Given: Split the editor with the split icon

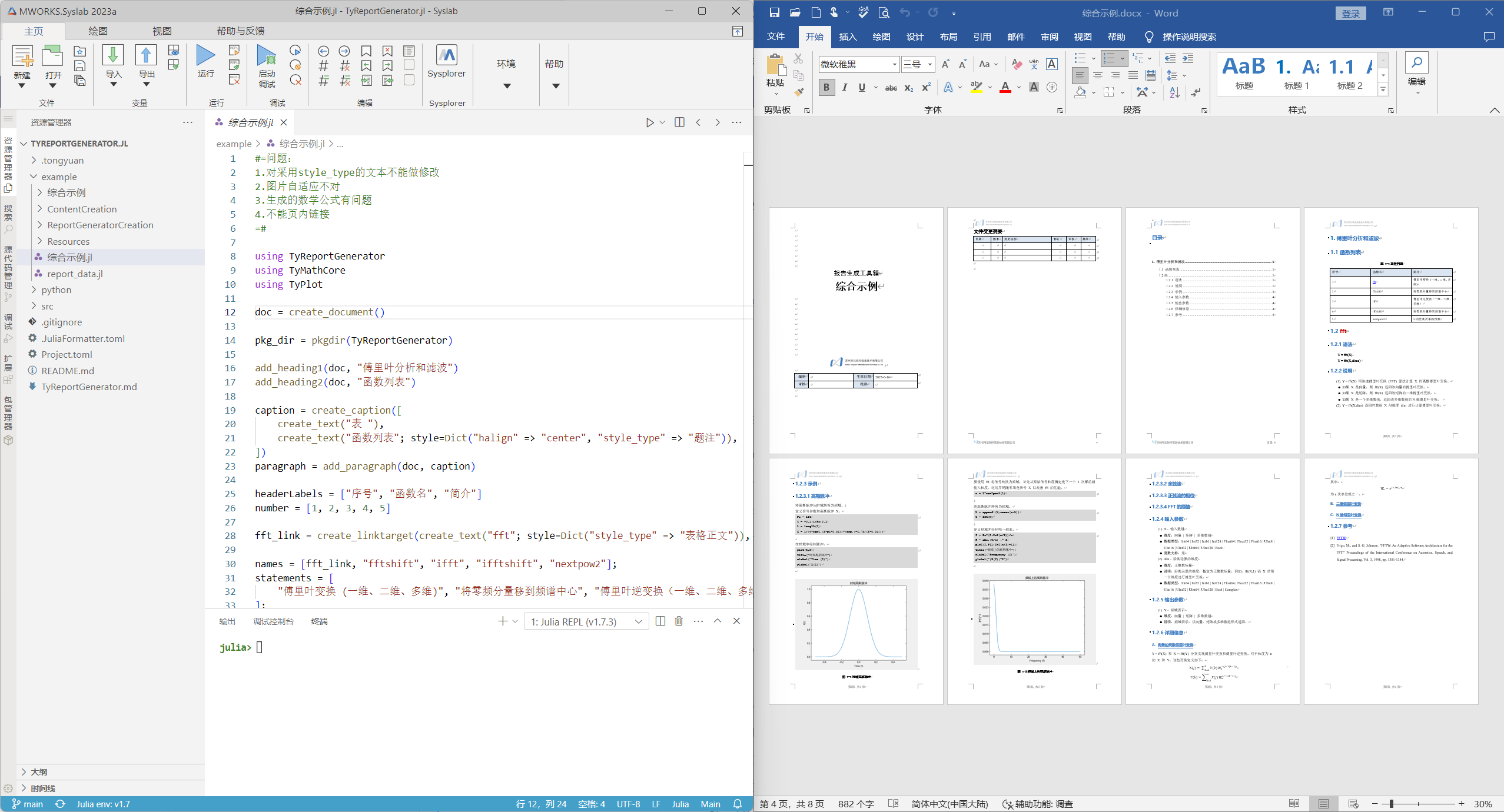Looking at the screenshot, I should [x=679, y=122].
